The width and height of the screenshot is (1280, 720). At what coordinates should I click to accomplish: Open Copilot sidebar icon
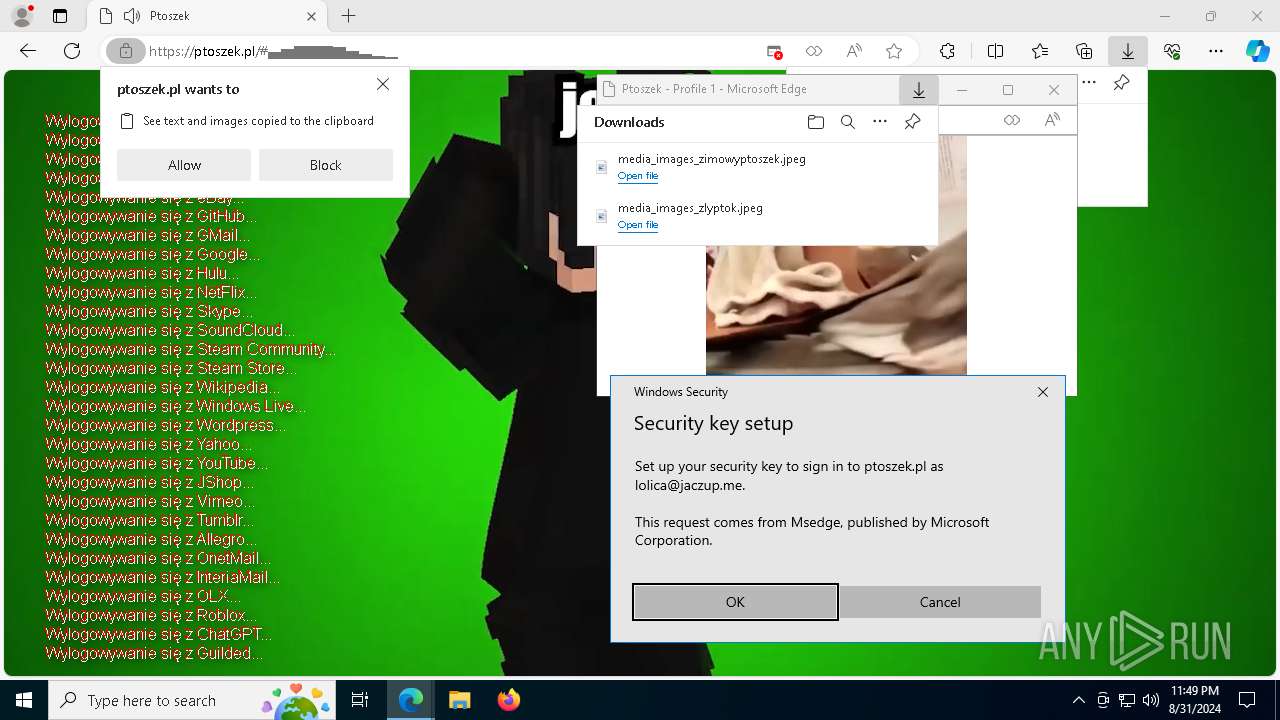point(1257,51)
